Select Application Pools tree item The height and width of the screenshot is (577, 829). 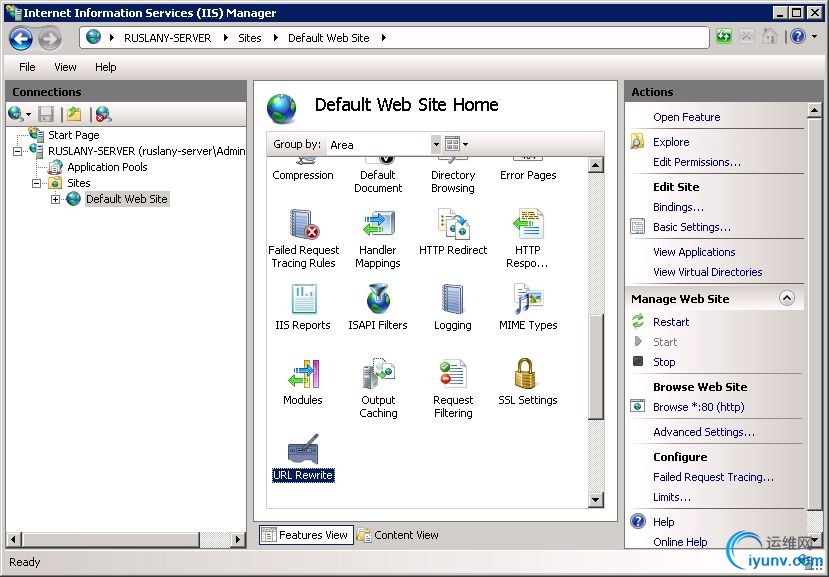point(107,167)
